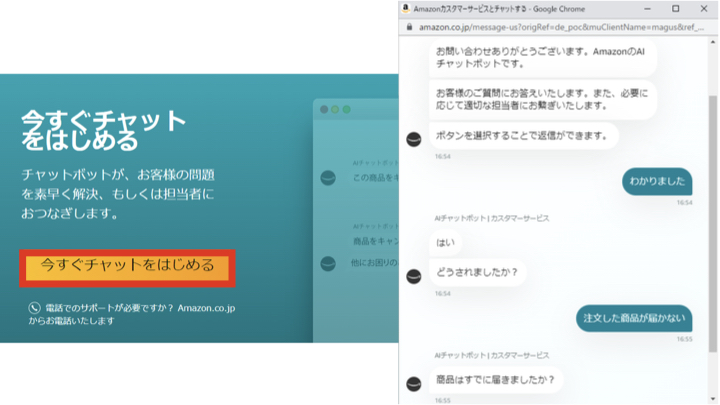This screenshot has height=405, width=720.
Task: Click the amazon.co.jp address bar URL
Action: (561, 27)
